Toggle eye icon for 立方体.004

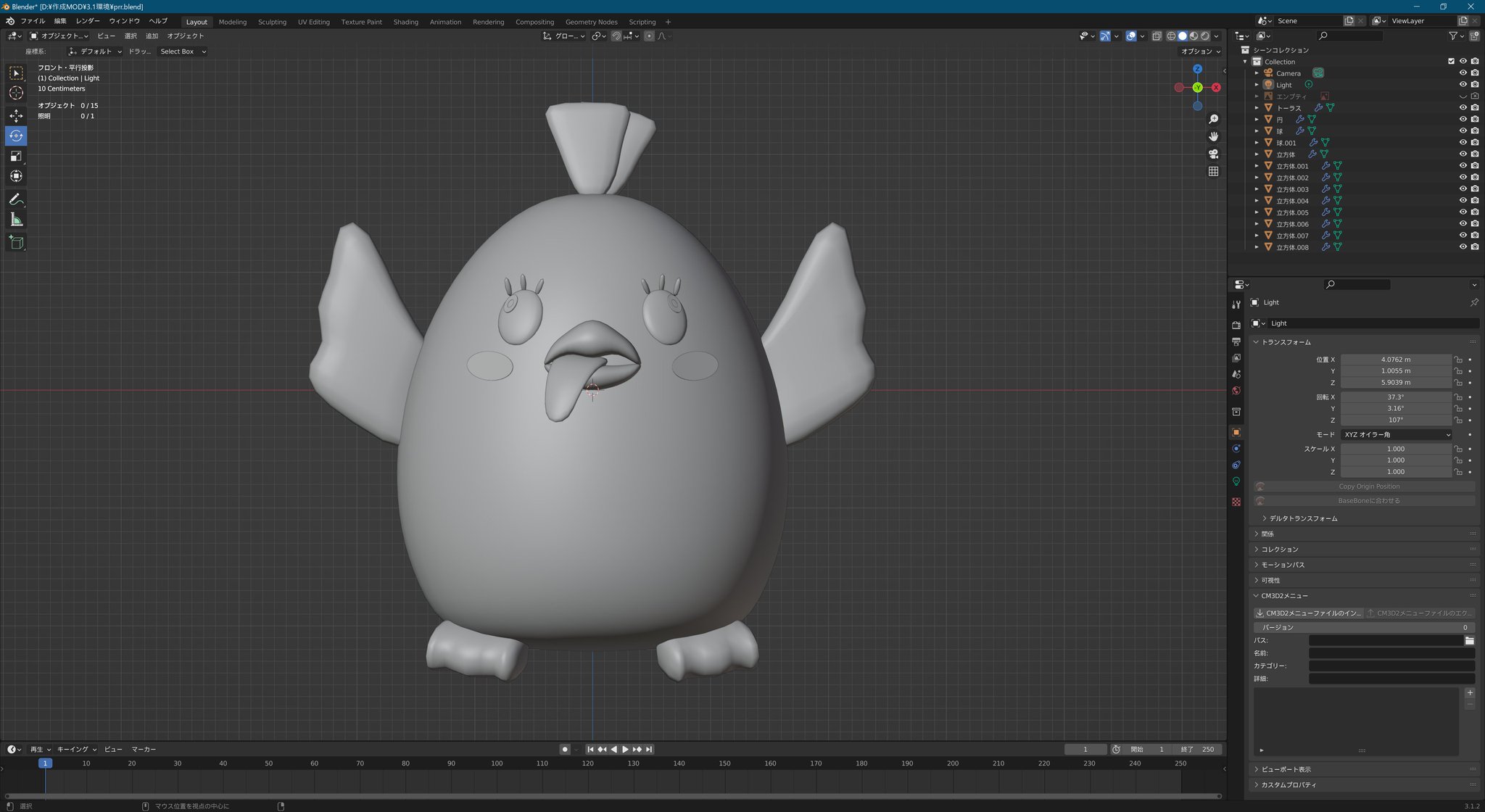pos(1463,201)
